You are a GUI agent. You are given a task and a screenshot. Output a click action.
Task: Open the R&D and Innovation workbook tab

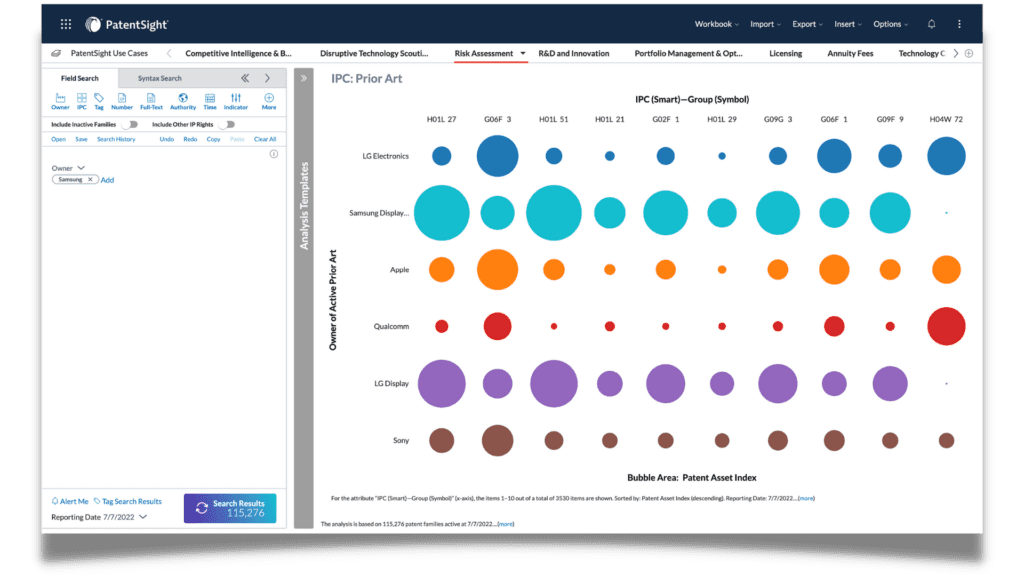574,53
